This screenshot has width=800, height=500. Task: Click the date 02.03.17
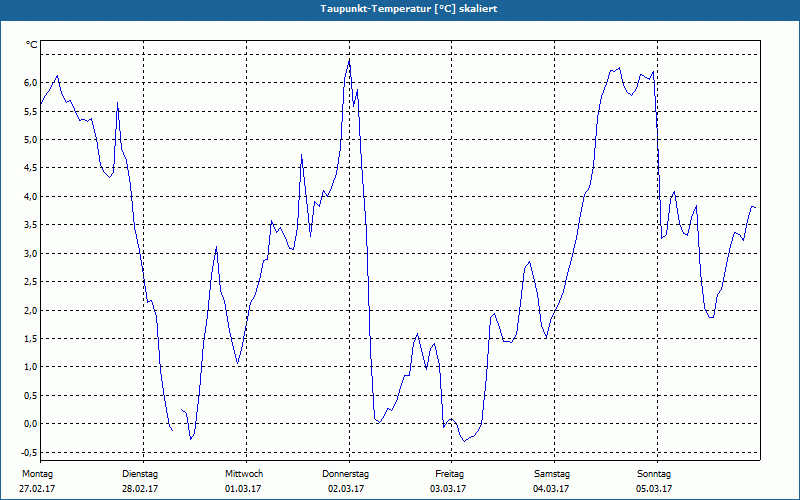coord(346,489)
